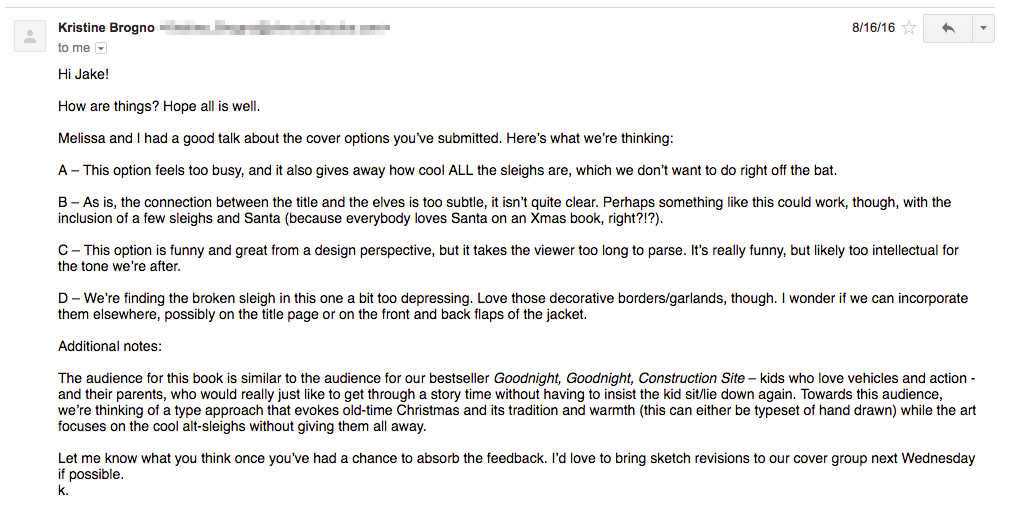This screenshot has height=516, width=1013.
Task: Click the 8/16/16 date stamp
Action: click(x=873, y=28)
